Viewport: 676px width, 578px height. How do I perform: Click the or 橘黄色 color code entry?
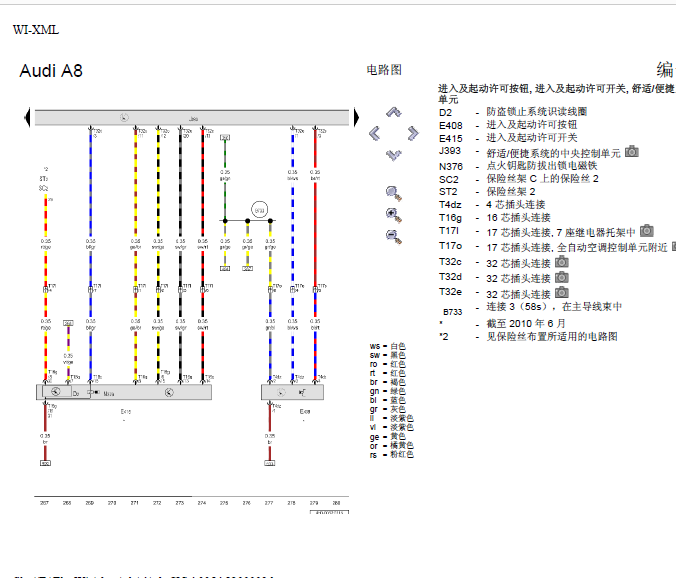391,446
